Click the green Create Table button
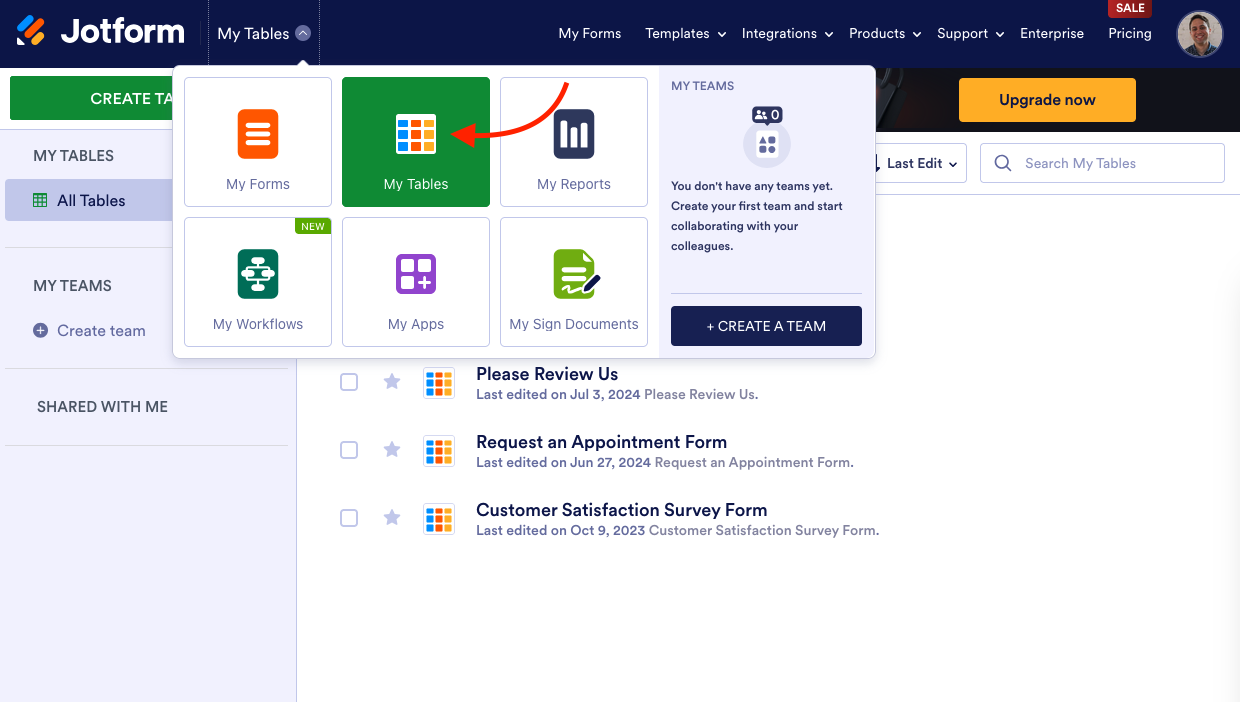The width and height of the screenshot is (1240, 702). tap(92, 98)
